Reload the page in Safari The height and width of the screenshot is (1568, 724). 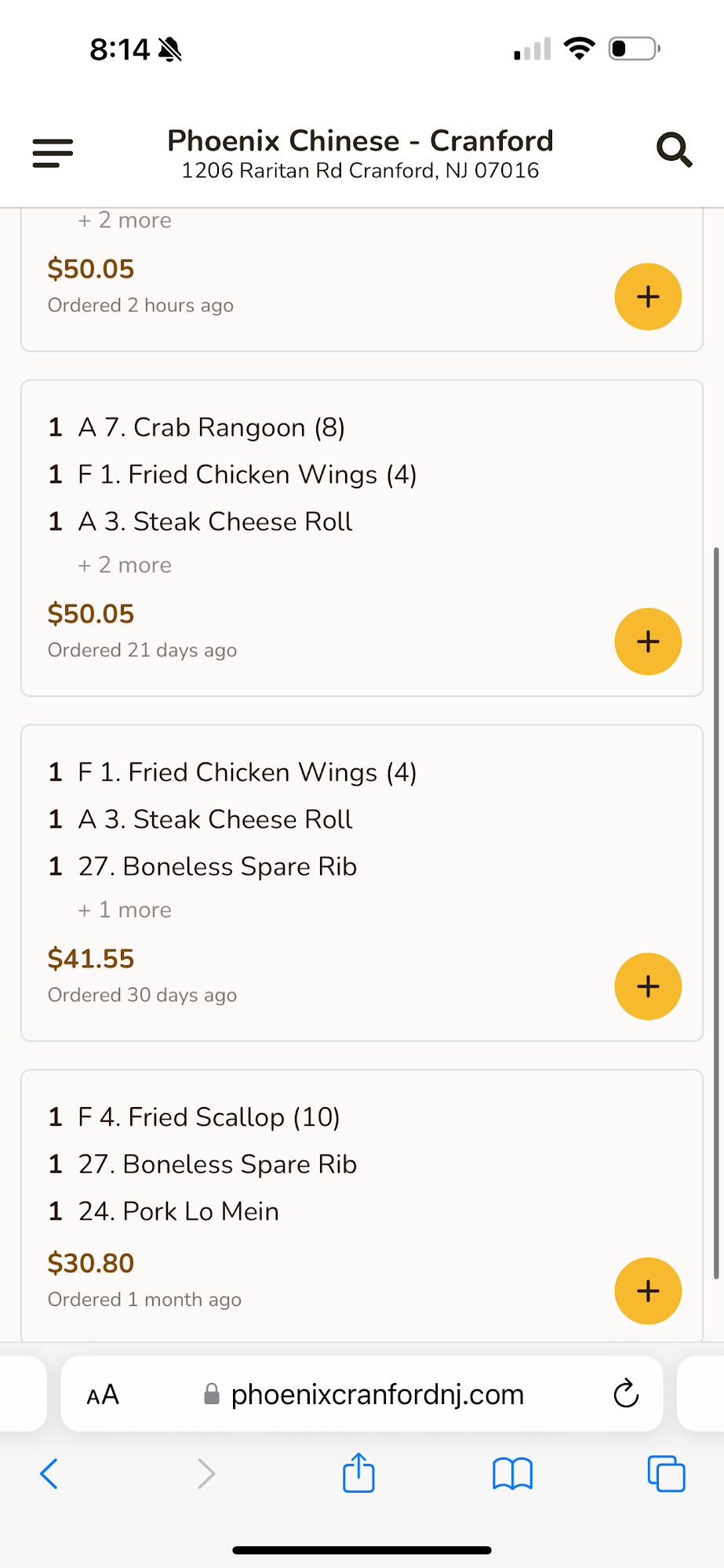625,1394
